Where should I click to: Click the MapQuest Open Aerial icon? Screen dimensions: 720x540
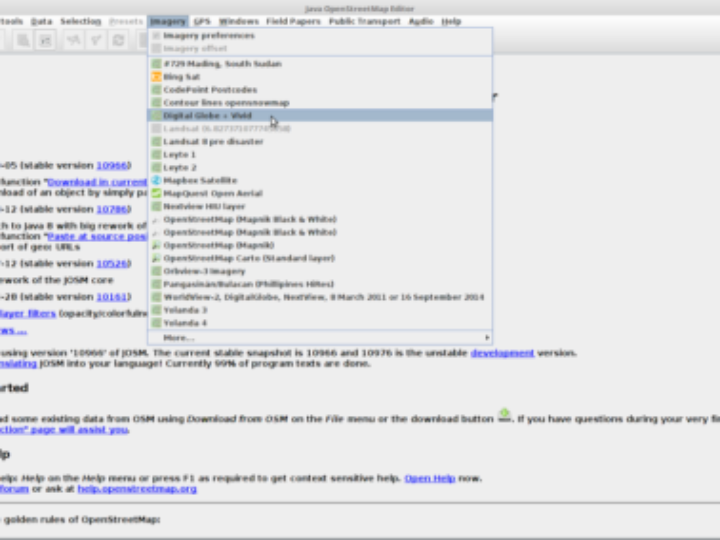156,193
